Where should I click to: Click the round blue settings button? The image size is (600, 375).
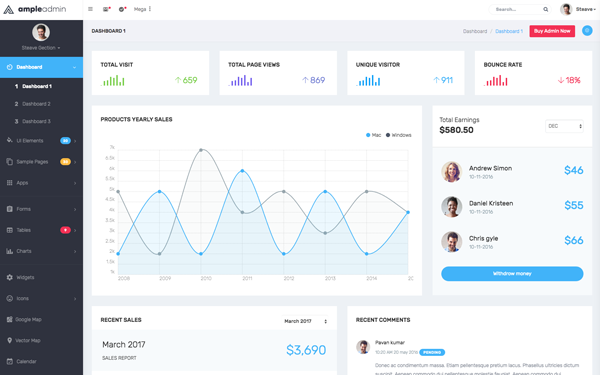(587, 31)
